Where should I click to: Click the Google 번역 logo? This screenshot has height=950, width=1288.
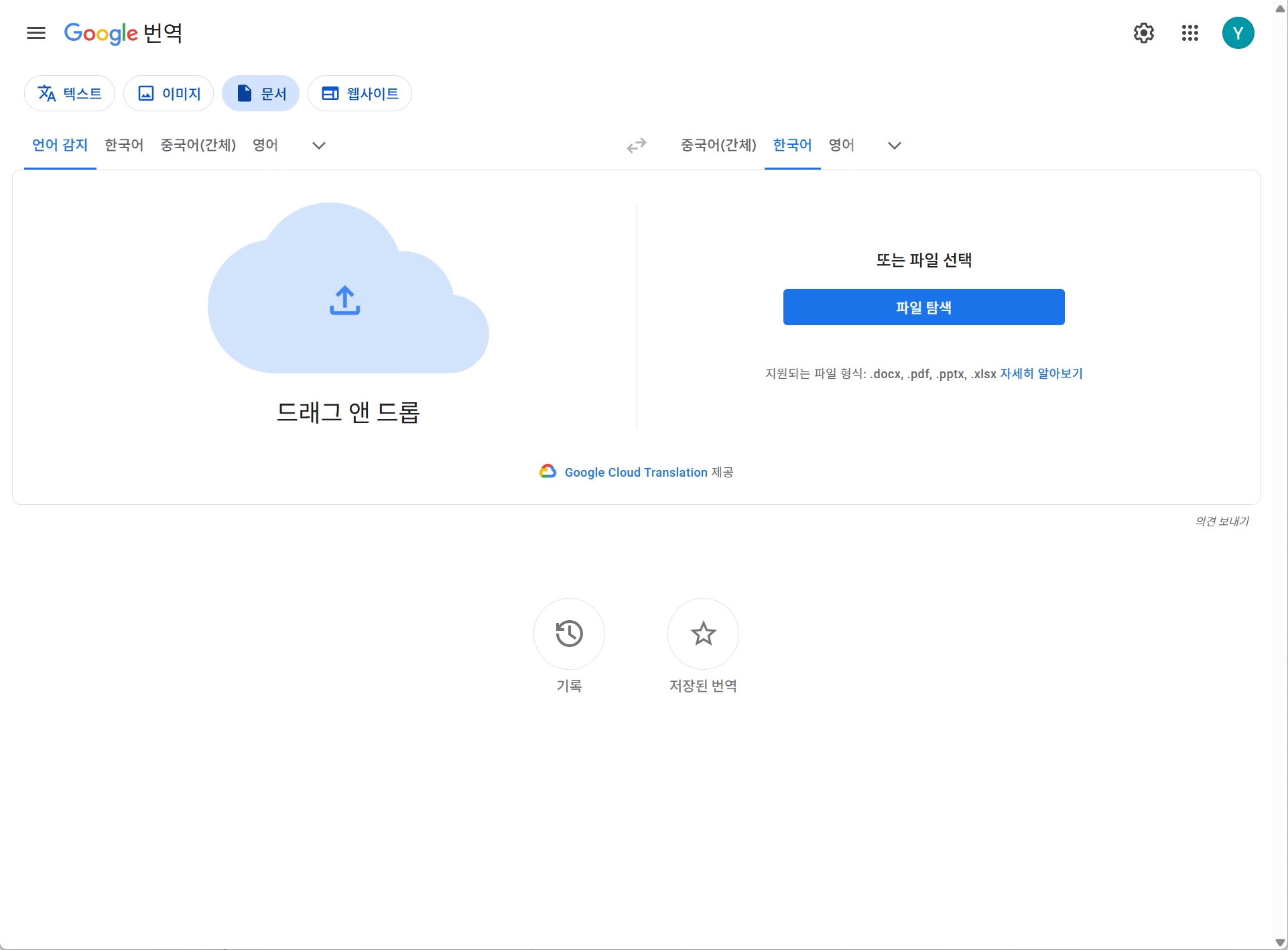(123, 33)
